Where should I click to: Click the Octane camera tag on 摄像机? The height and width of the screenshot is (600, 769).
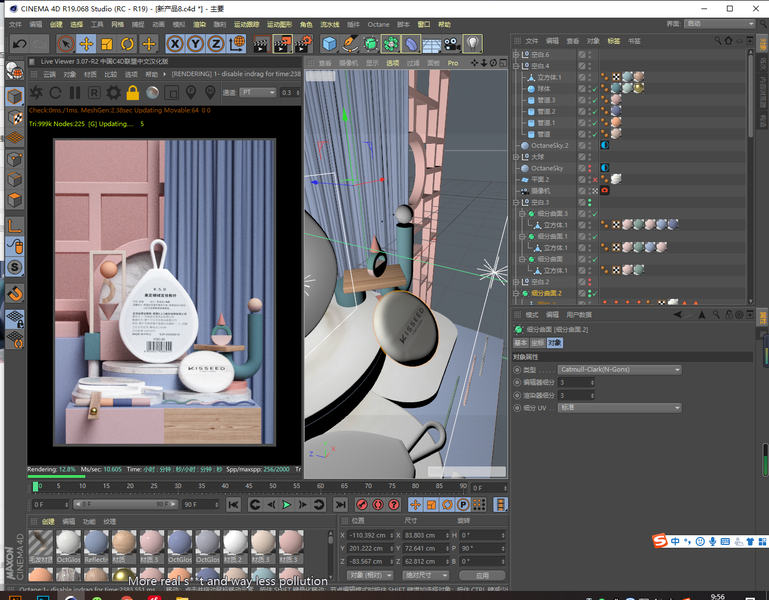(x=605, y=190)
